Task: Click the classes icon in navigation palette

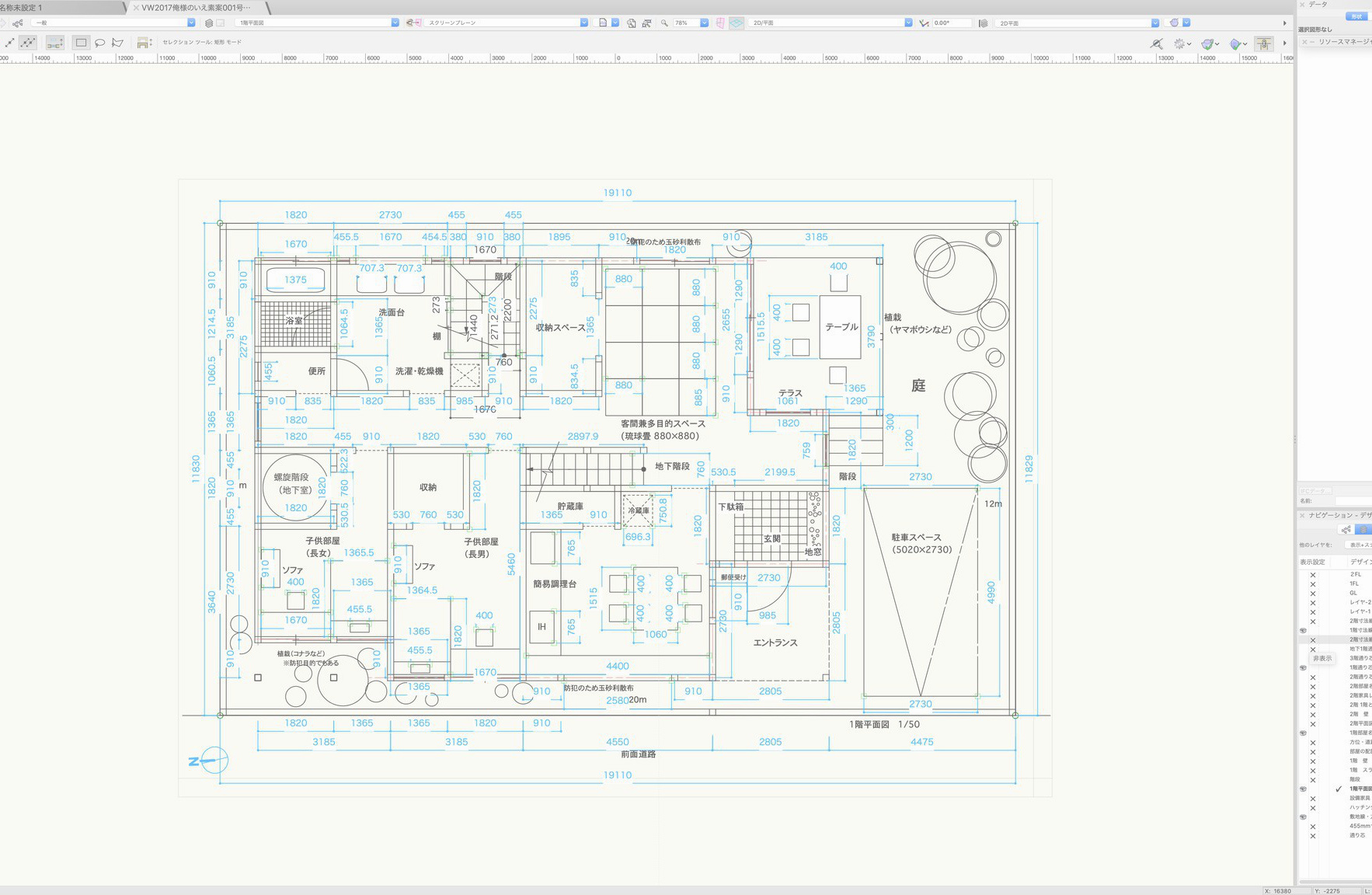Action: (1346, 530)
